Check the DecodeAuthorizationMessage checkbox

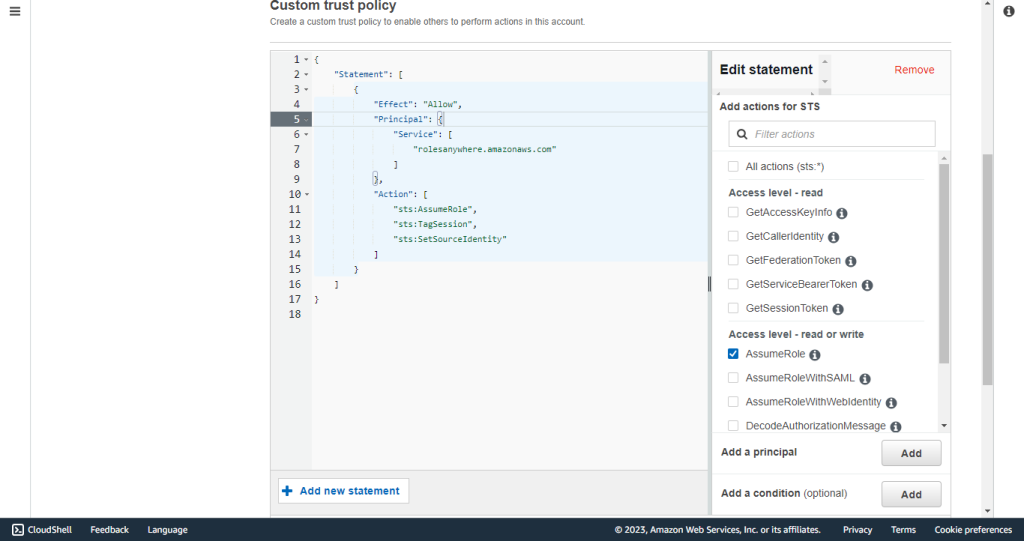point(733,425)
